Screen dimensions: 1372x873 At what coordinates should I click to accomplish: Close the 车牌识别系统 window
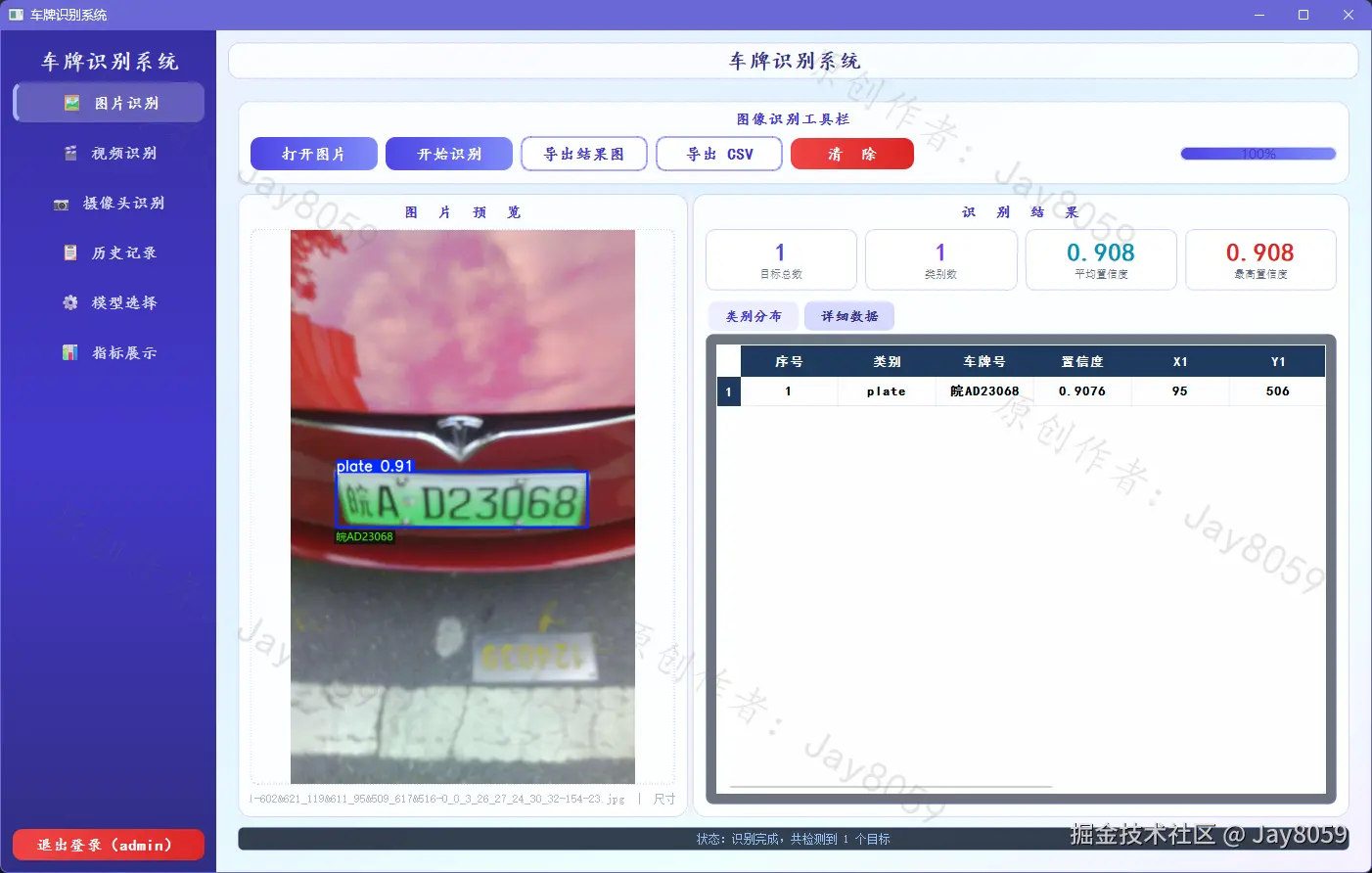(x=1349, y=15)
